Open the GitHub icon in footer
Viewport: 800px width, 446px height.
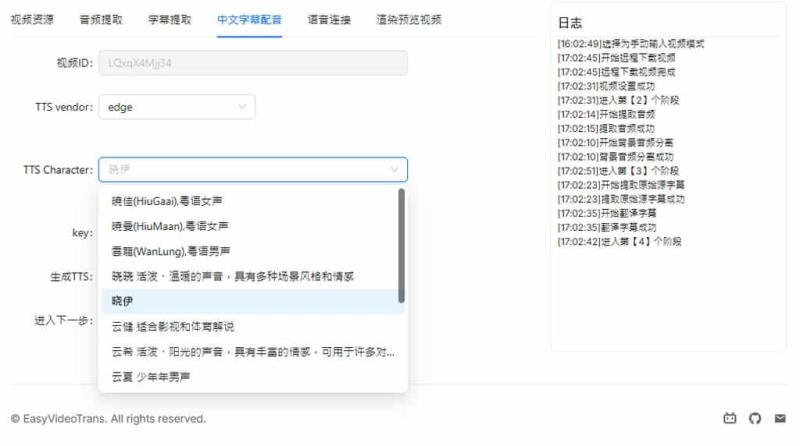(x=755, y=418)
